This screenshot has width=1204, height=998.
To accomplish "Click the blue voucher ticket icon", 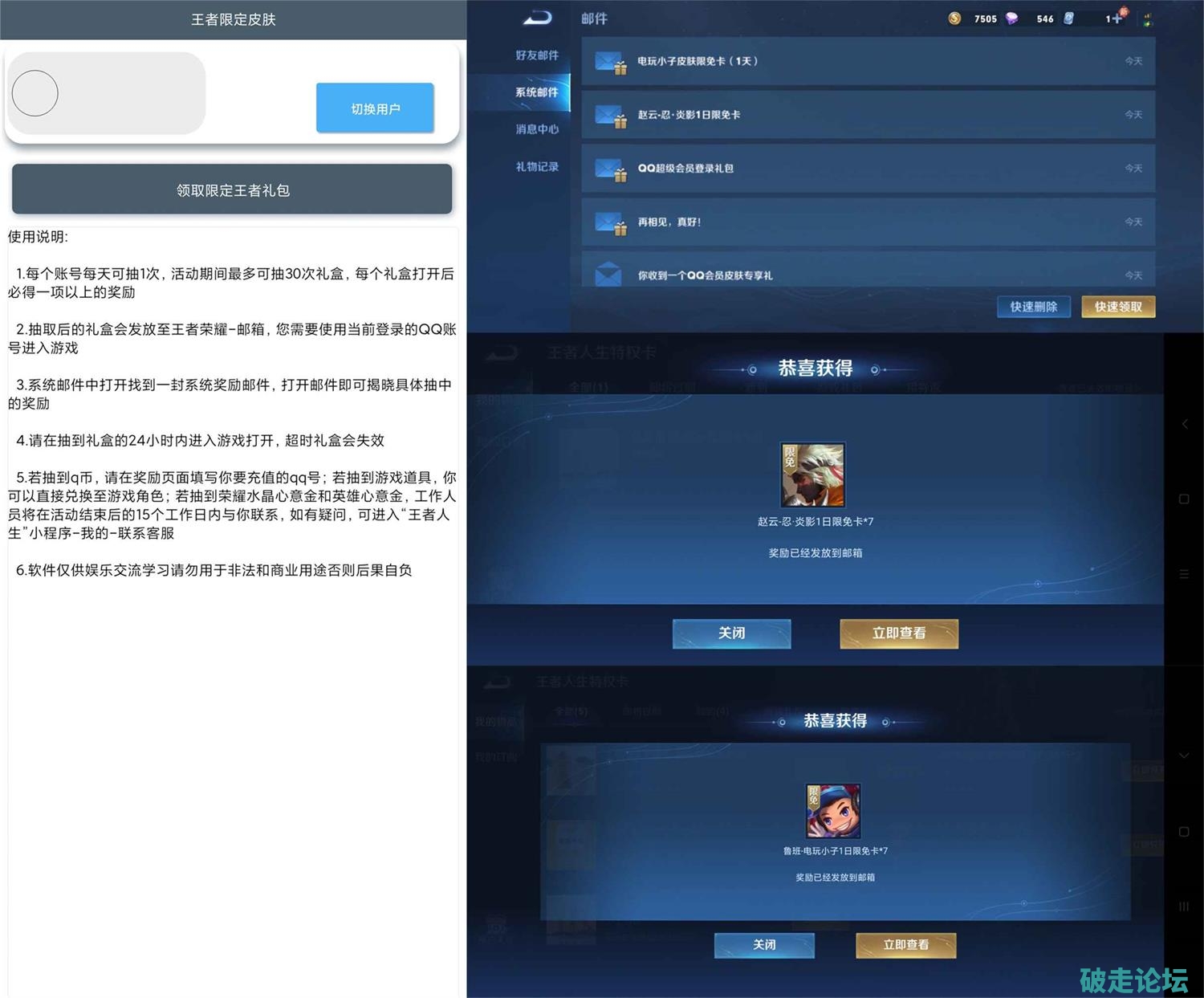I will (x=1069, y=18).
